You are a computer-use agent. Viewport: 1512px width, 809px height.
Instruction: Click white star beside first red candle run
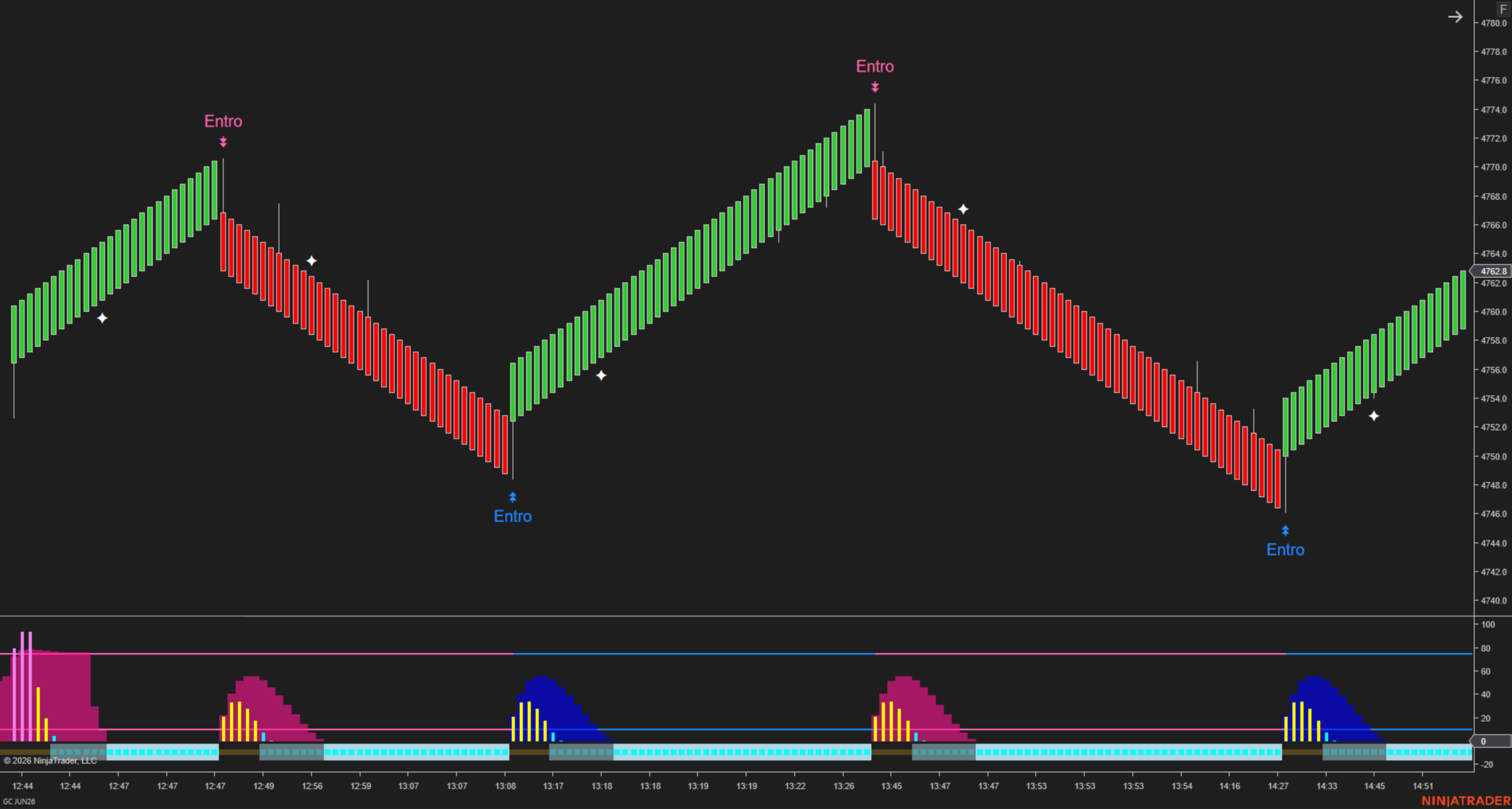pyautogui.click(x=311, y=260)
